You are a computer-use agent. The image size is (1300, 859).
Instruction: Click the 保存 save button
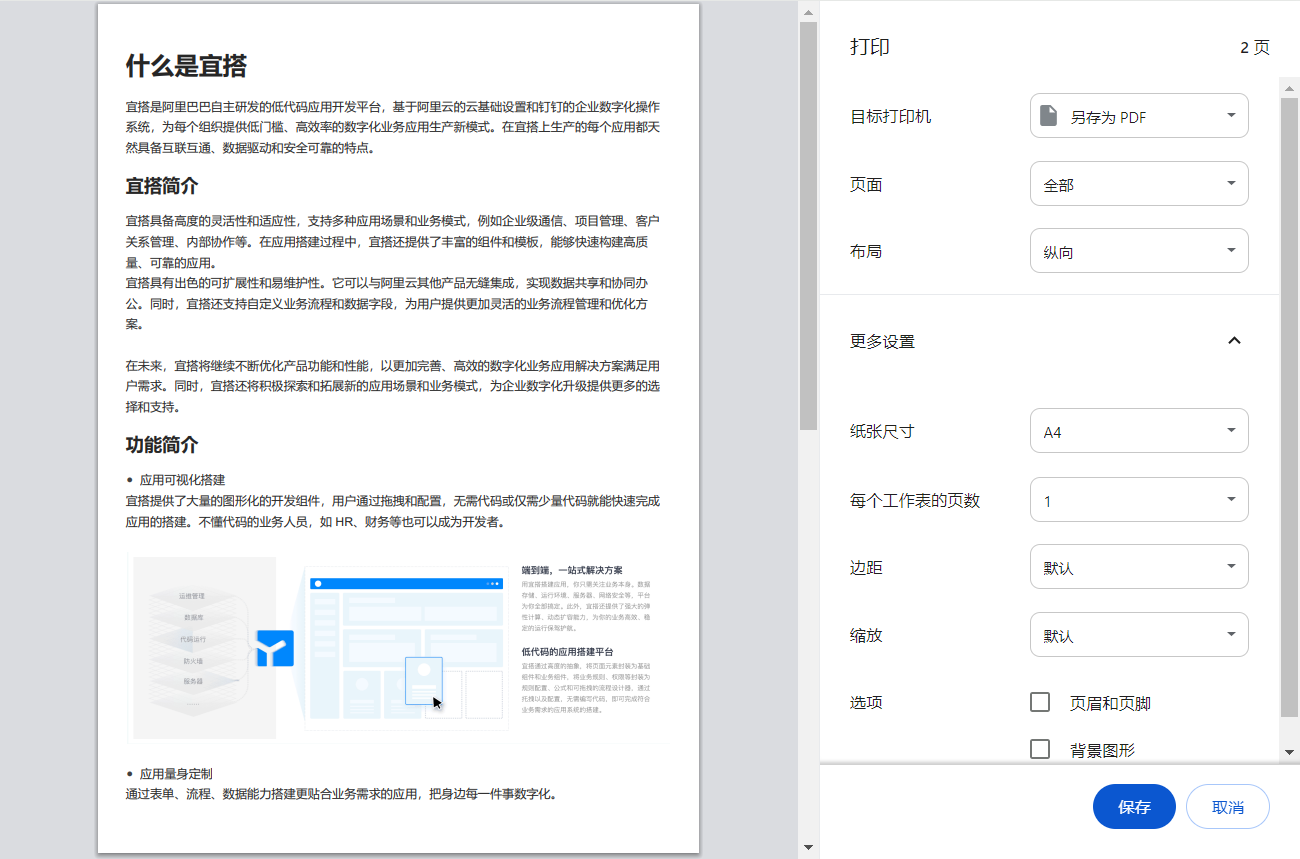click(1134, 807)
